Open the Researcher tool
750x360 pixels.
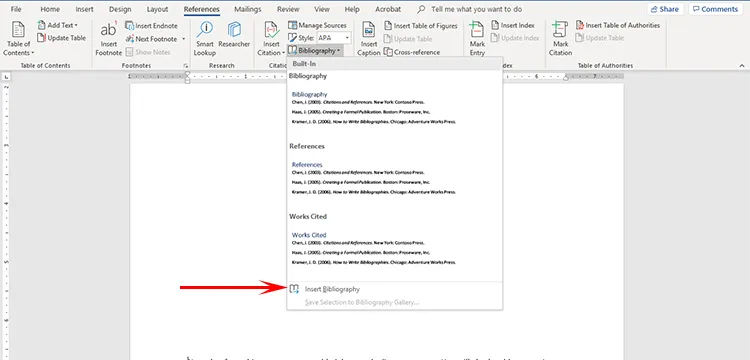234,35
